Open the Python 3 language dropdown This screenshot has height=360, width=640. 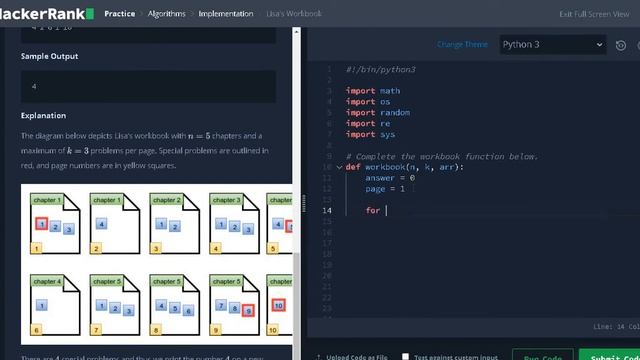point(553,44)
